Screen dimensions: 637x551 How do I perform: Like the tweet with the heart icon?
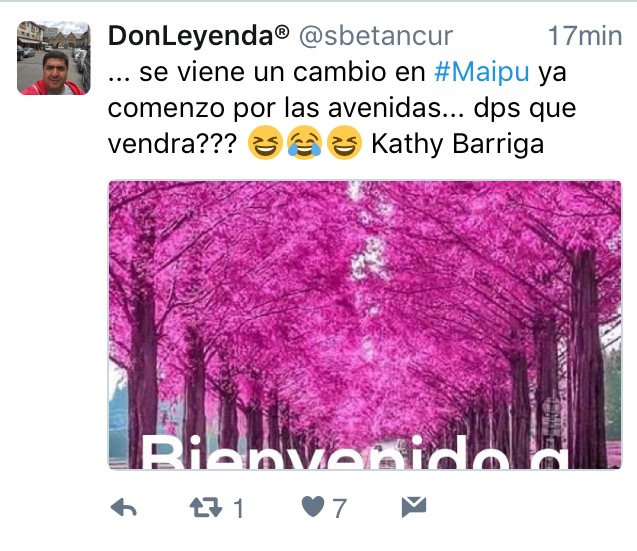[x=313, y=507]
